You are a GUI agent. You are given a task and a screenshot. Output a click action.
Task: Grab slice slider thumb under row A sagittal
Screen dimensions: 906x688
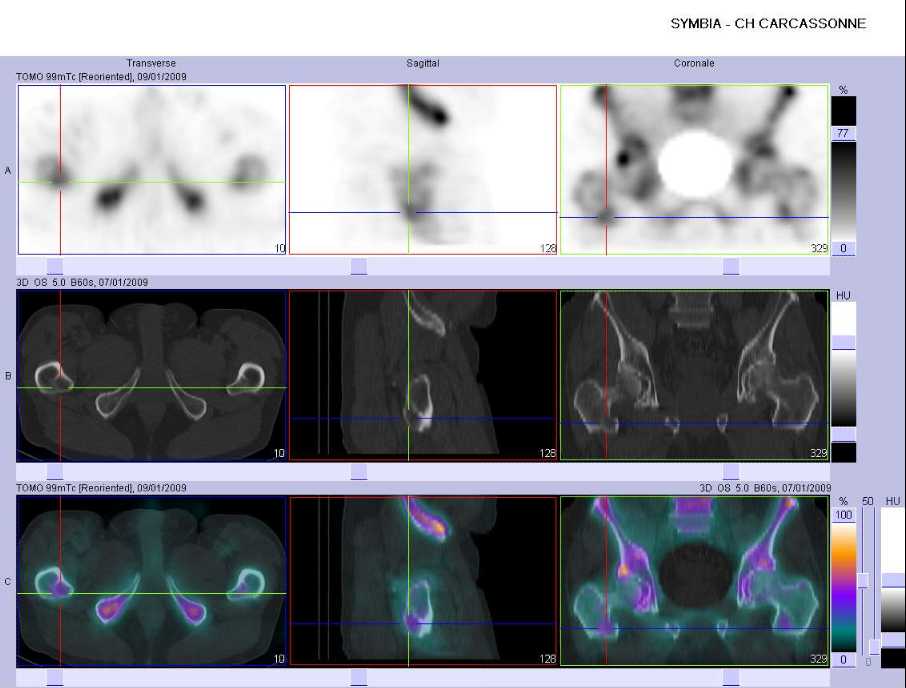[x=359, y=266]
